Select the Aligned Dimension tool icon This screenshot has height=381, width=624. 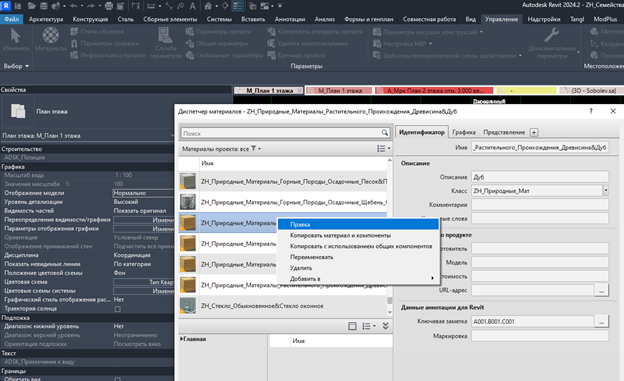coord(151,6)
